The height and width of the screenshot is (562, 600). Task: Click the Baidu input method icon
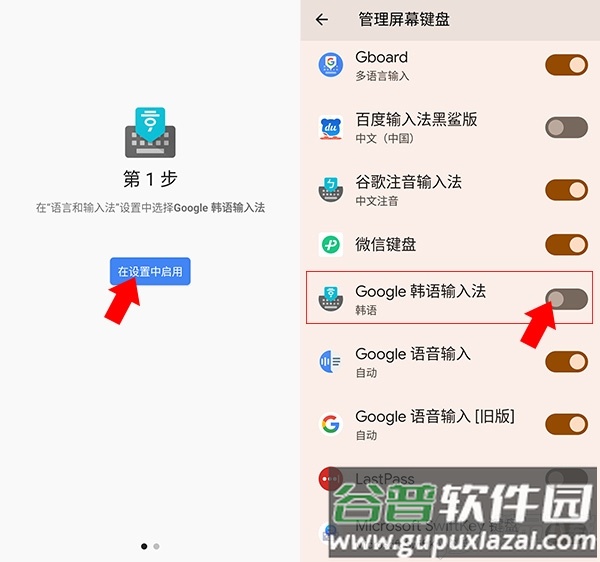331,128
